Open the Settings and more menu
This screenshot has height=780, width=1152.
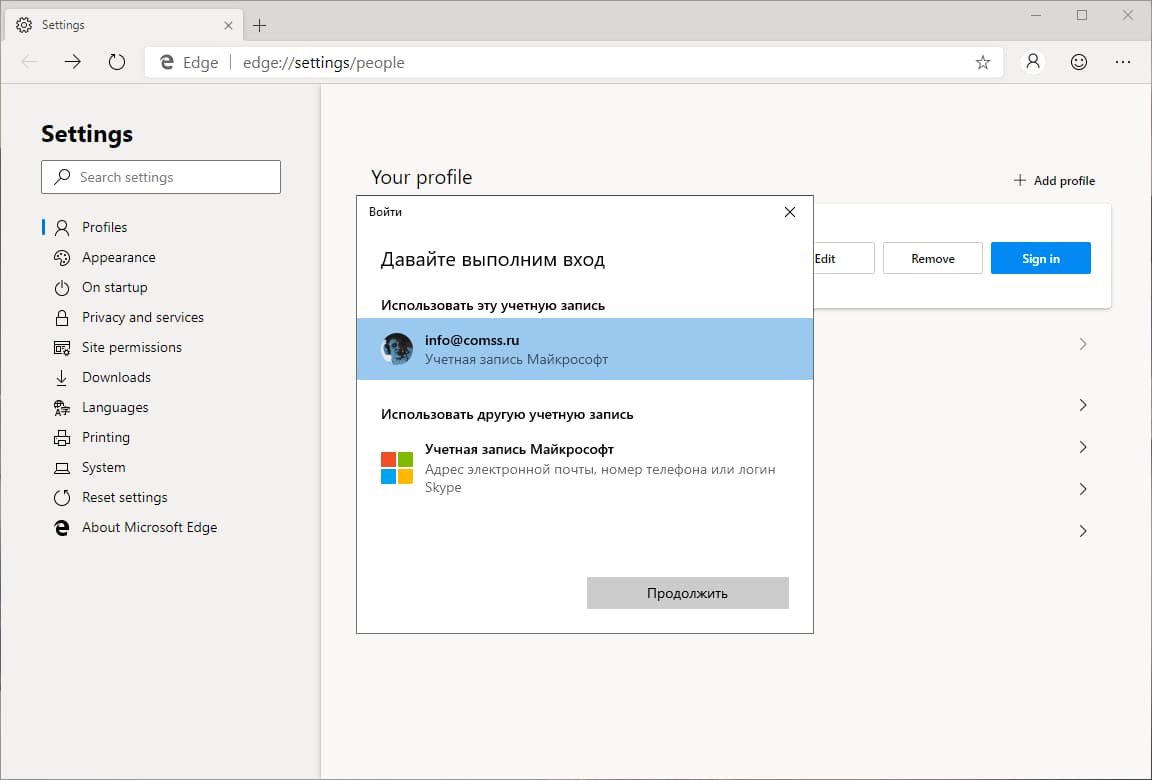1123,61
